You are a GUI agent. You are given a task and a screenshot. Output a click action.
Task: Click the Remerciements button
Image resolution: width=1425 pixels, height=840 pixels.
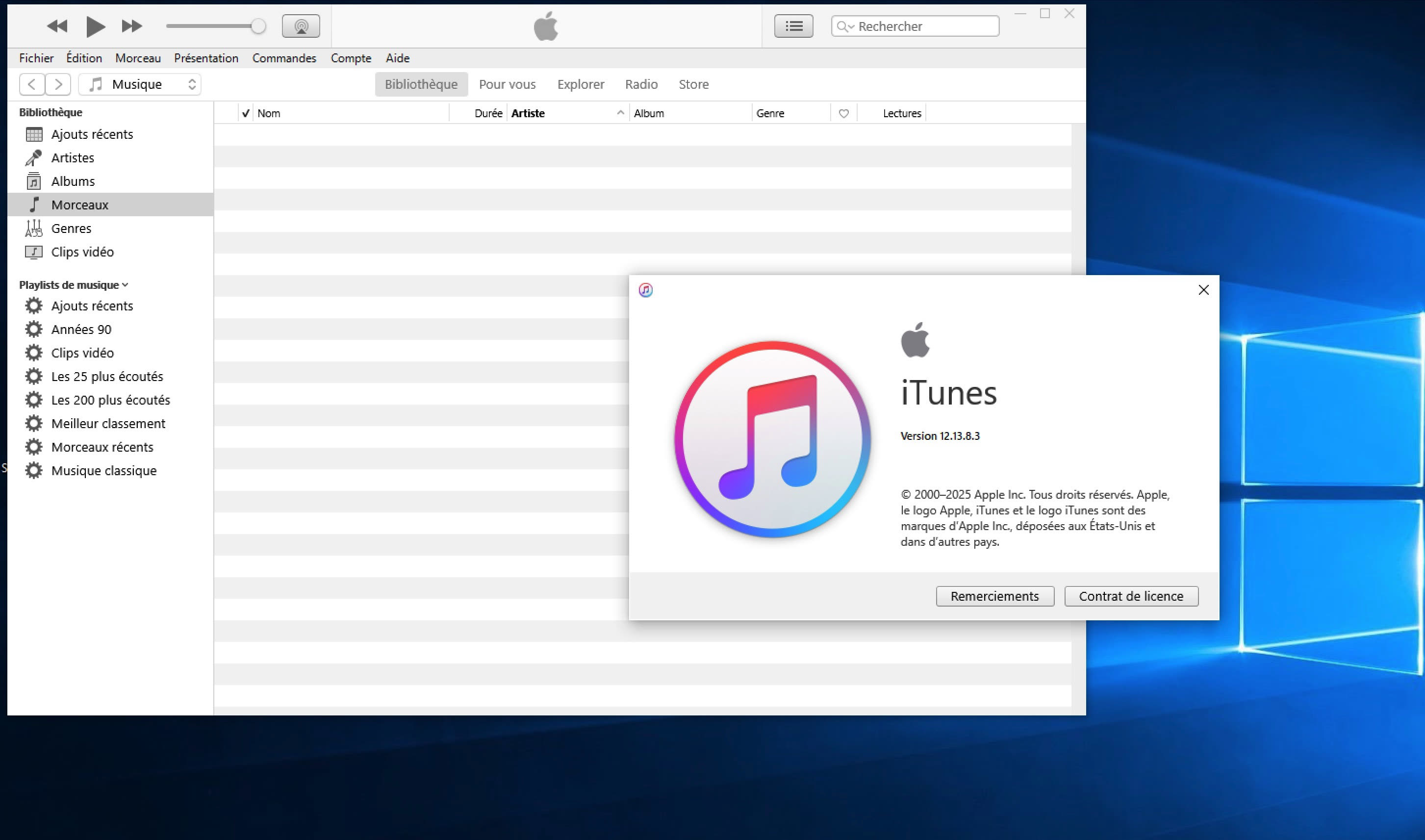(995, 596)
